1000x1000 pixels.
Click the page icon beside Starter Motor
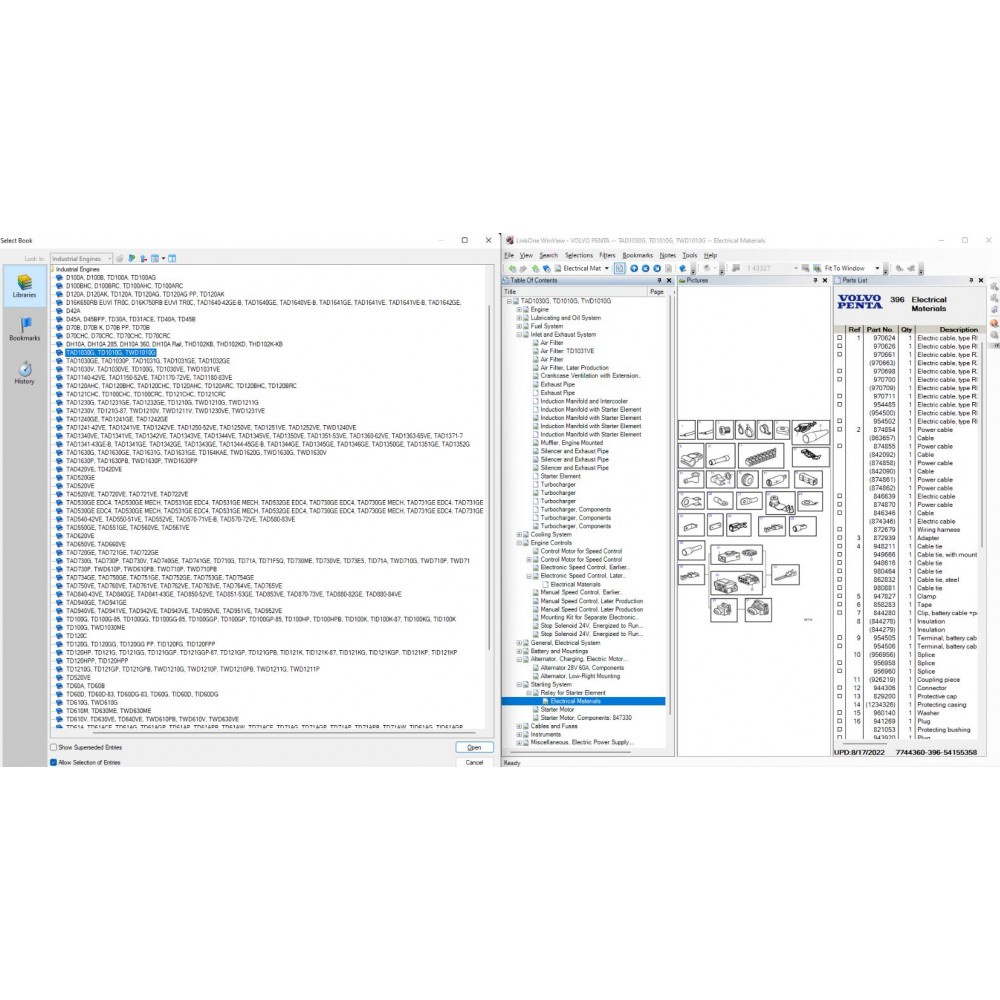pyautogui.click(x=535, y=709)
